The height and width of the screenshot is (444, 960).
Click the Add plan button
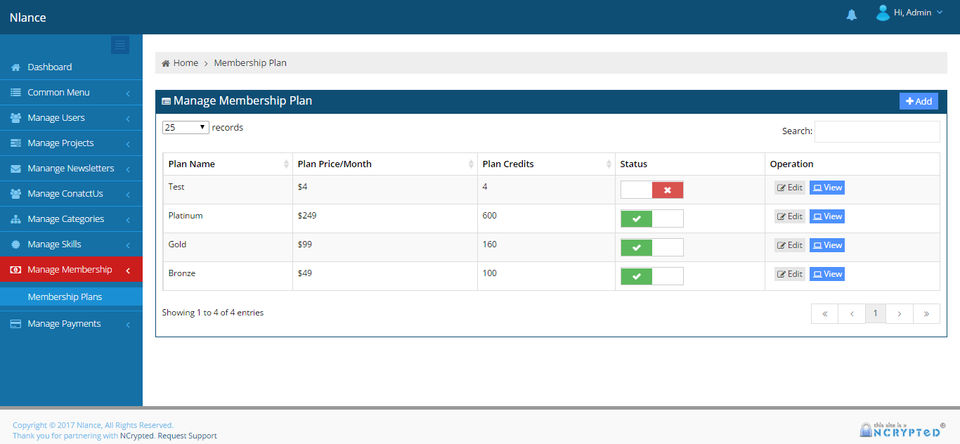(918, 102)
